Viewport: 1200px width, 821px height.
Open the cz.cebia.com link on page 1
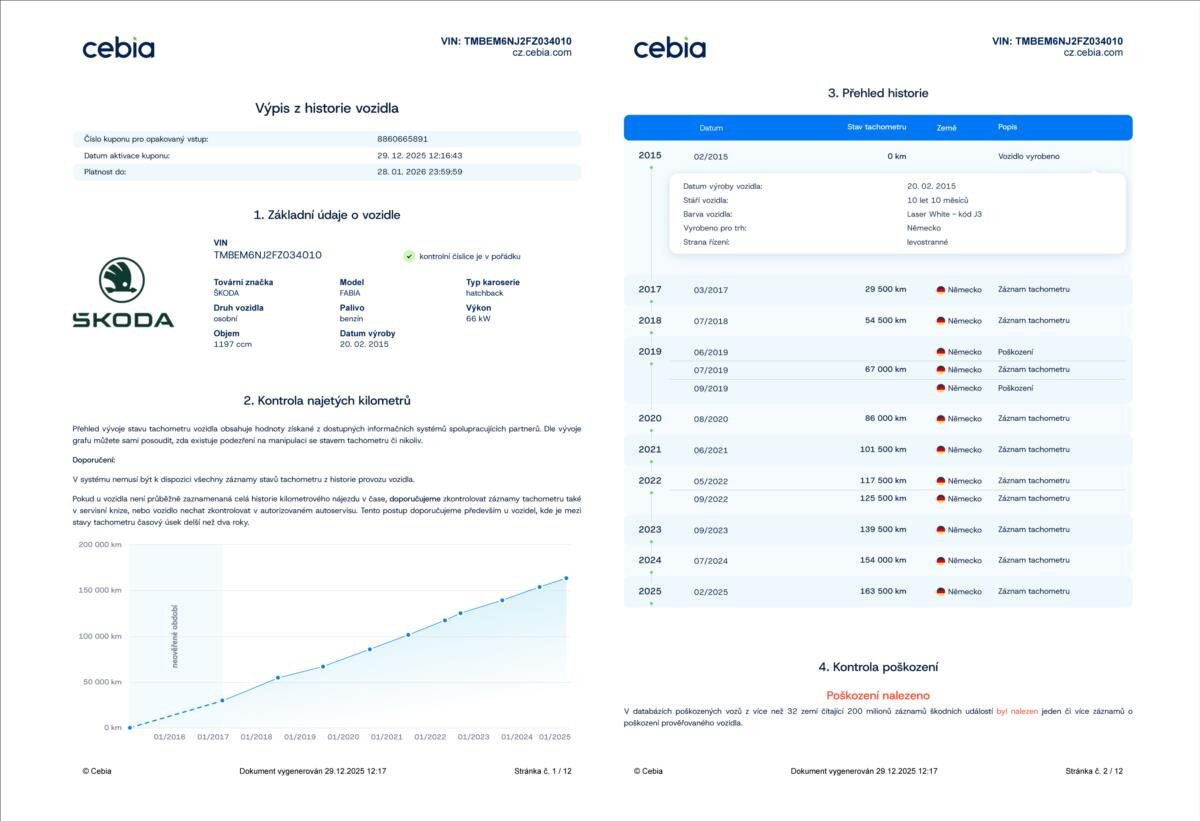[541, 53]
